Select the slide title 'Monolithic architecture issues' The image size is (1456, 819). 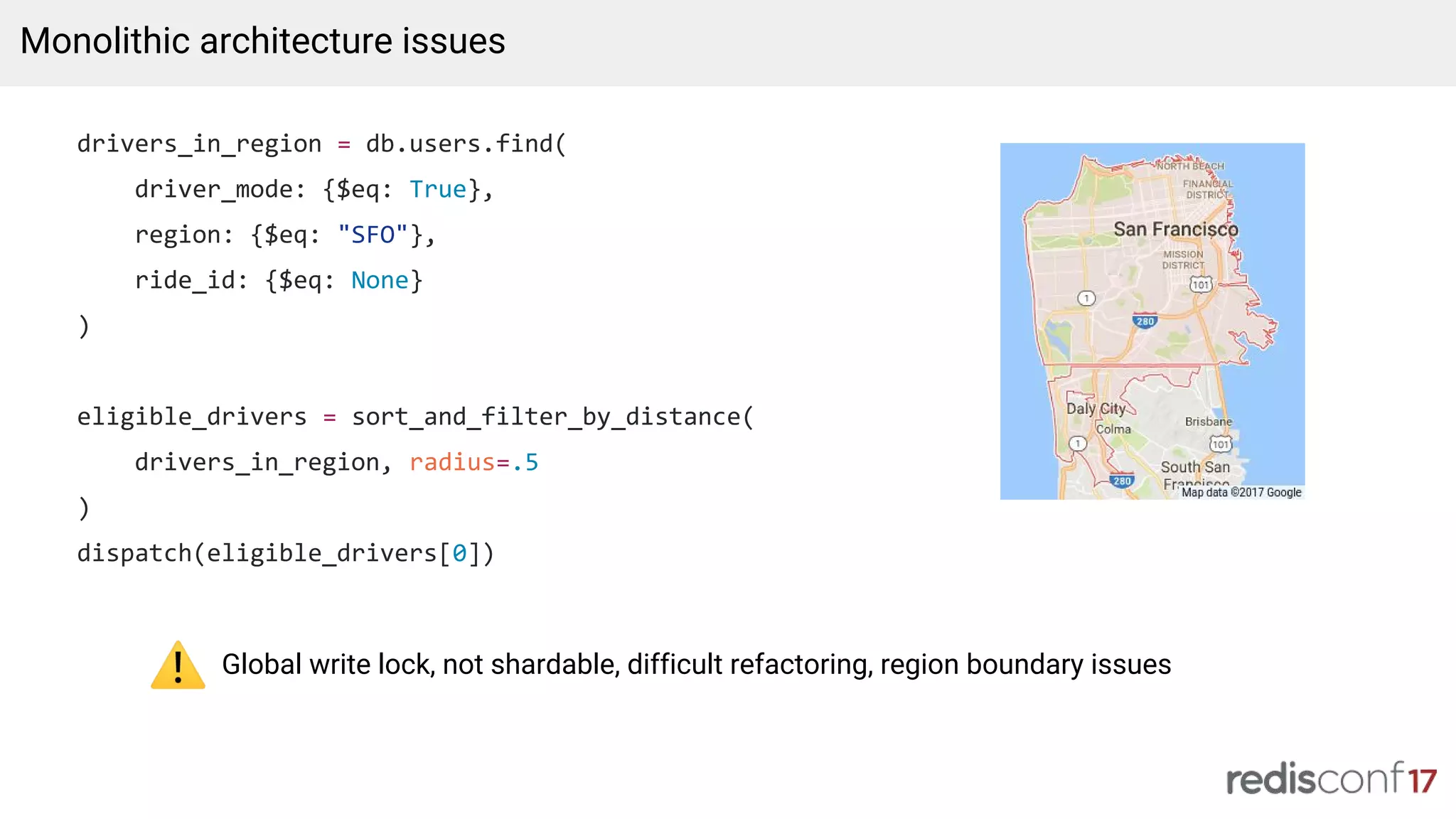click(x=262, y=41)
